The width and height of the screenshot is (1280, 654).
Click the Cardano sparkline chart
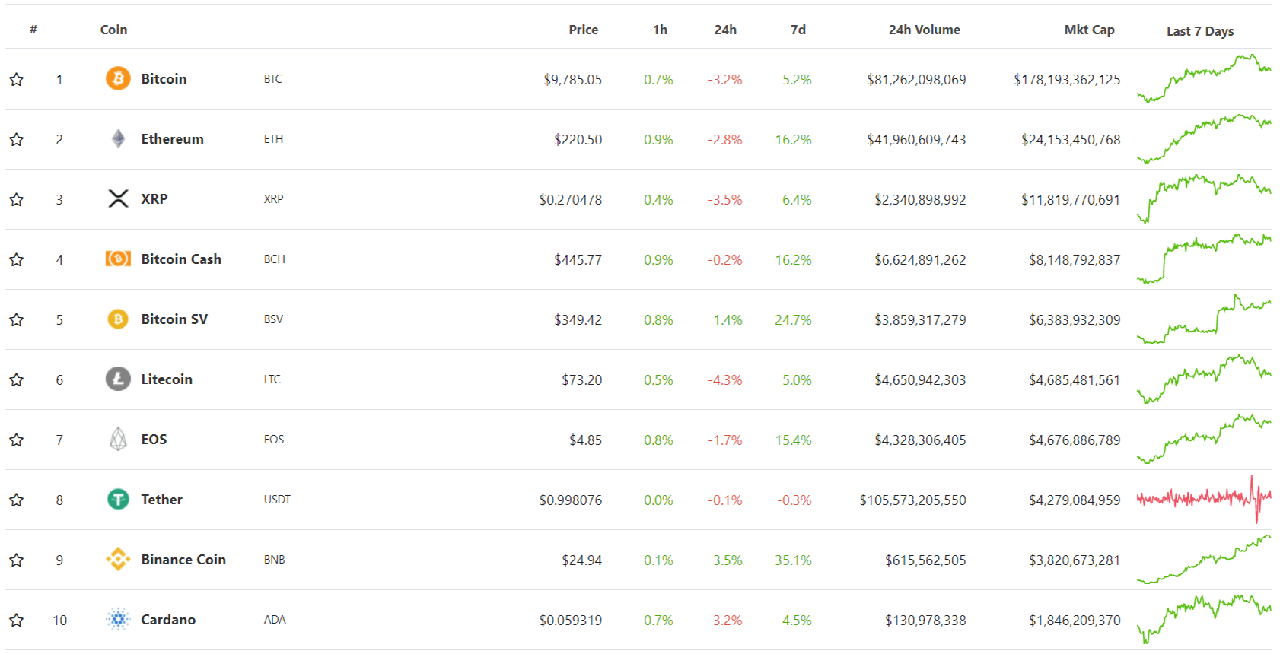coord(1204,618)
